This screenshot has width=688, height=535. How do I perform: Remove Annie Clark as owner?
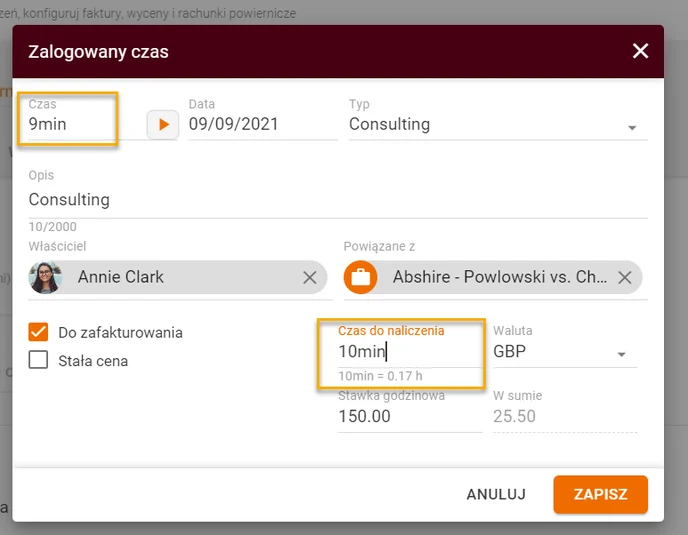click(310, 277)
